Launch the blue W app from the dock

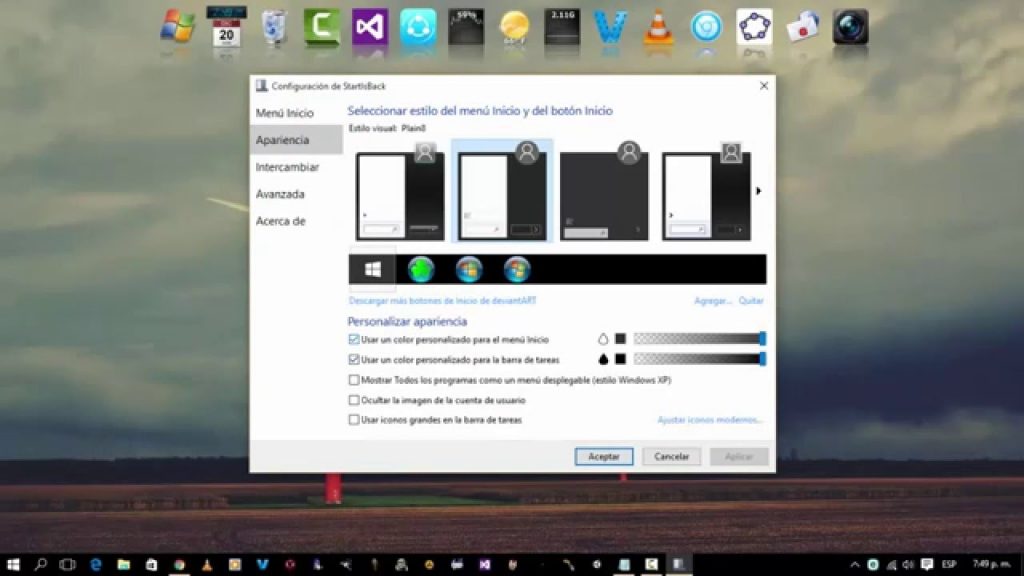click(x=611, y=27)
